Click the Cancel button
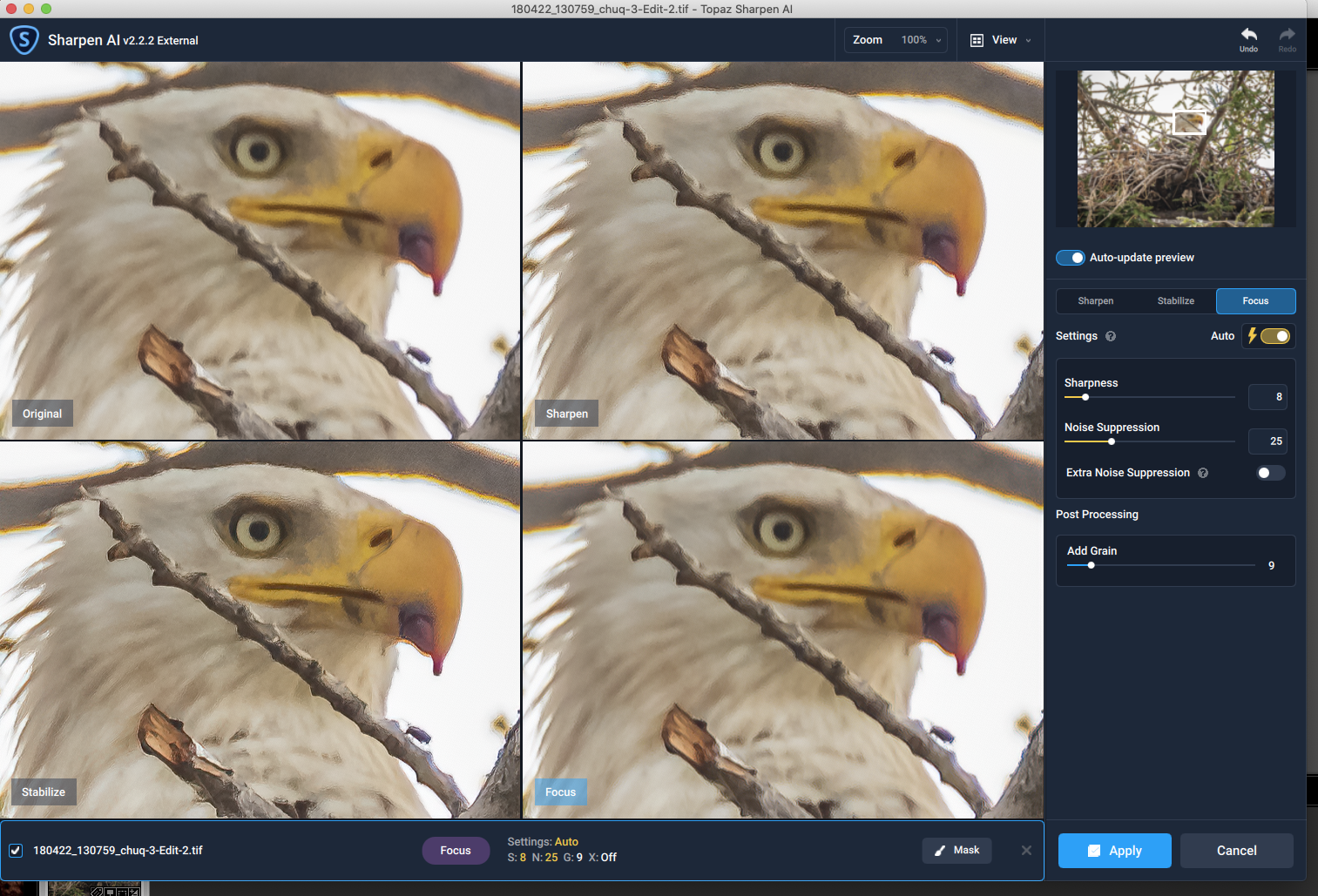Viewport: 1318px width, 896px height. (x=1237, y=851)
